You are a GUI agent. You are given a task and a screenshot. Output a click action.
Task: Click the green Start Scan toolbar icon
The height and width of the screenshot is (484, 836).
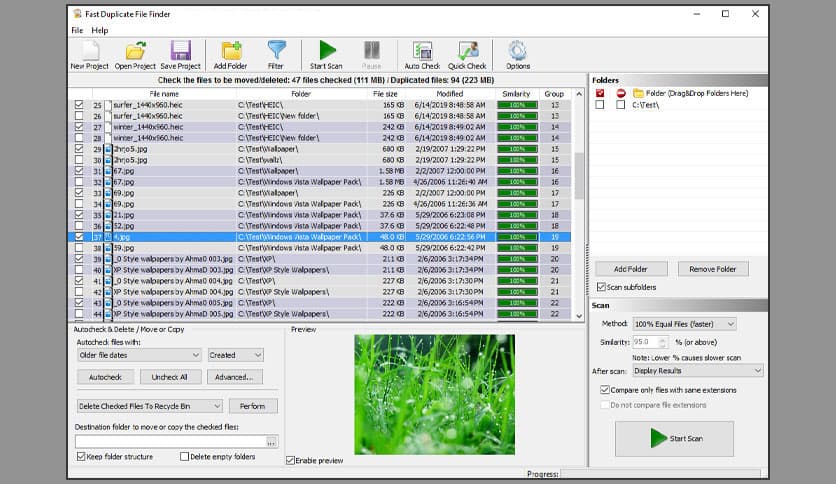point(327,51)
